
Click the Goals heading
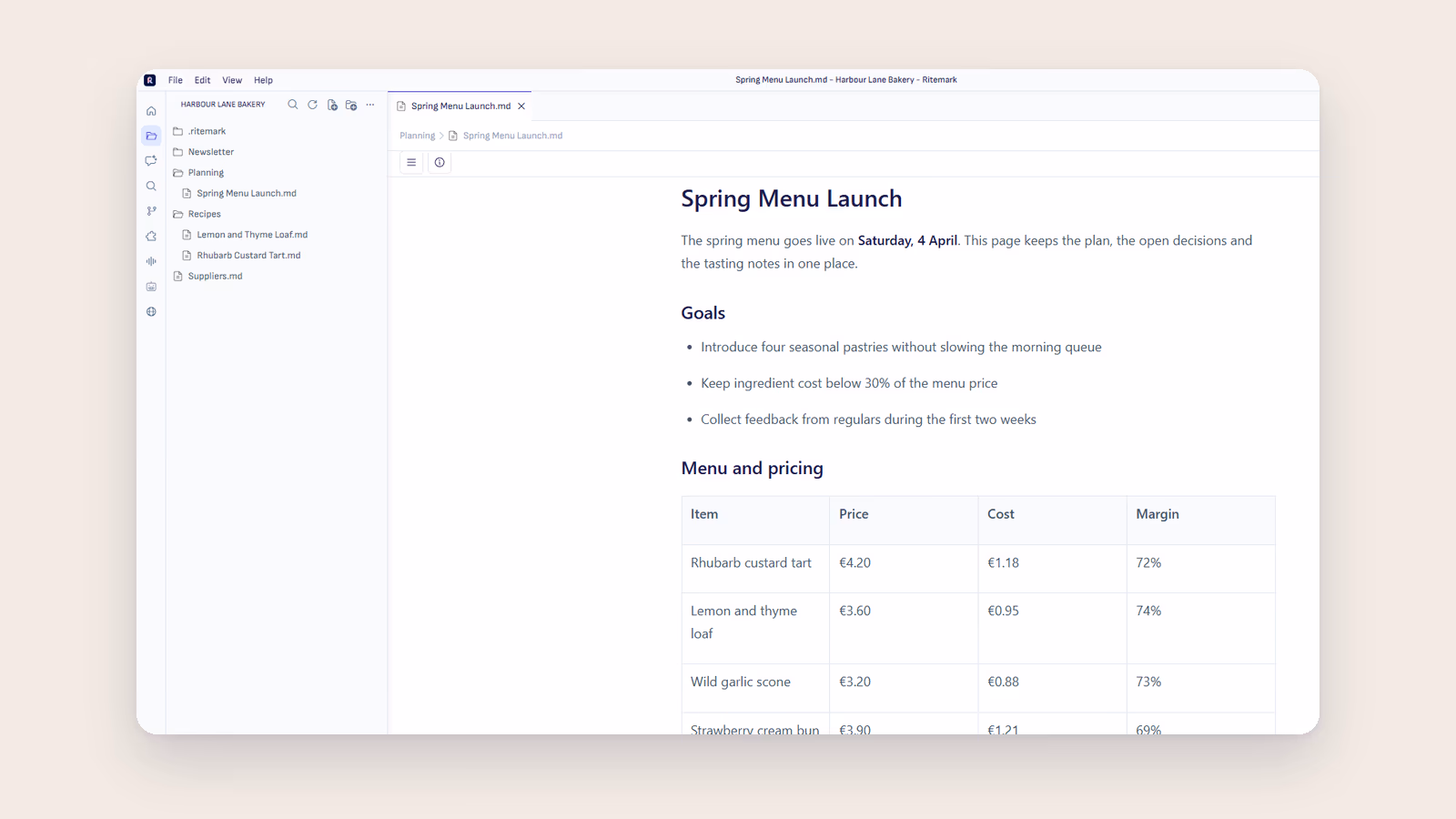(703, 313)
